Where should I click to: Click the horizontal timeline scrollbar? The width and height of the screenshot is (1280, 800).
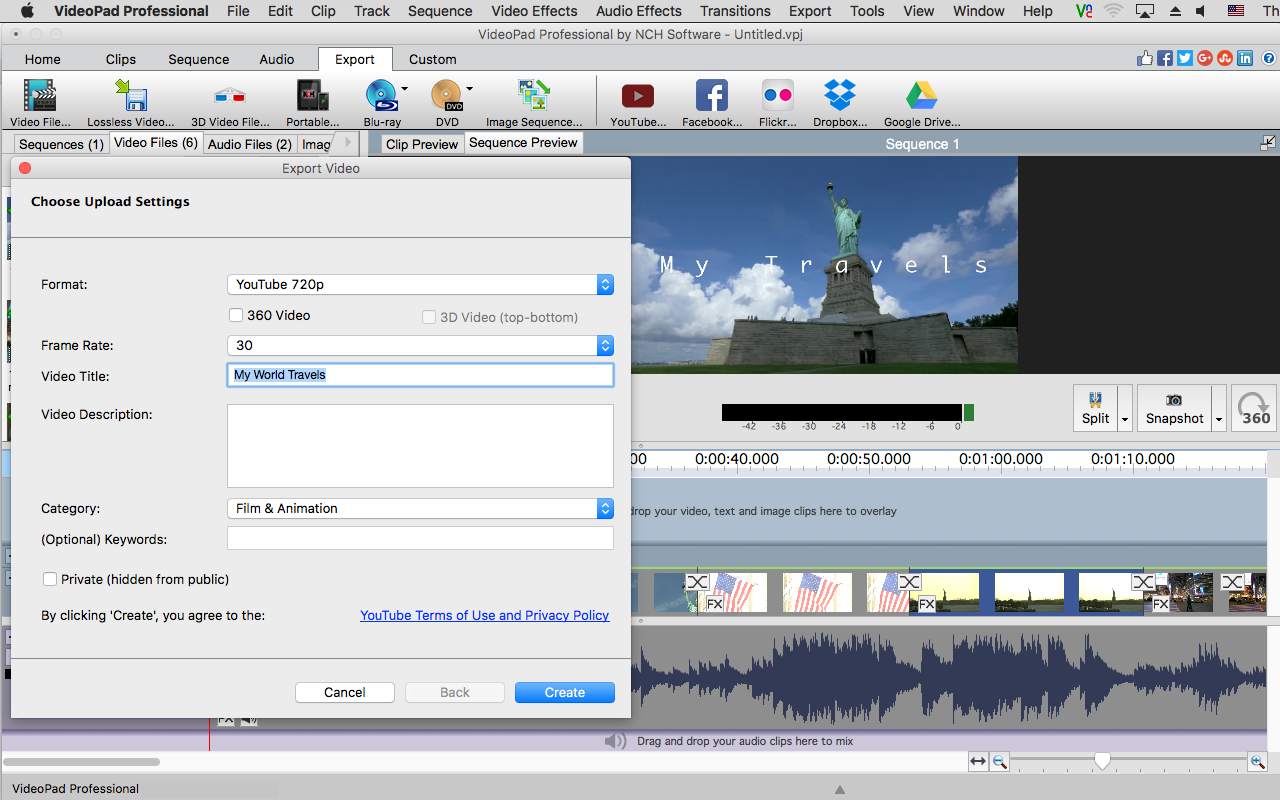[x=82, y=762]
